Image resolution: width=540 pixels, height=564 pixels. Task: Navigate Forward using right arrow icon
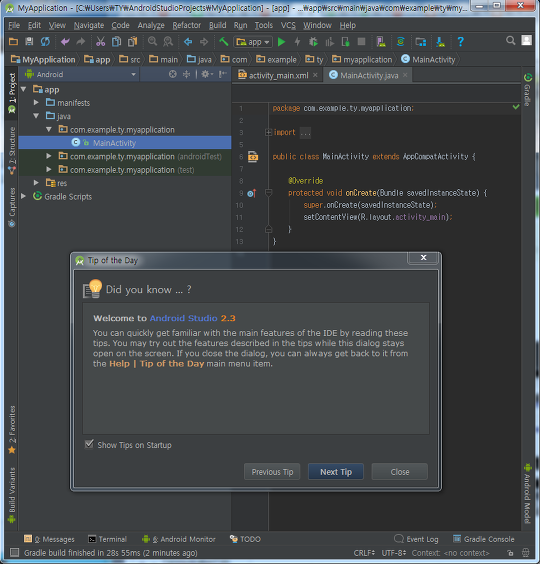tap(204, 42)
